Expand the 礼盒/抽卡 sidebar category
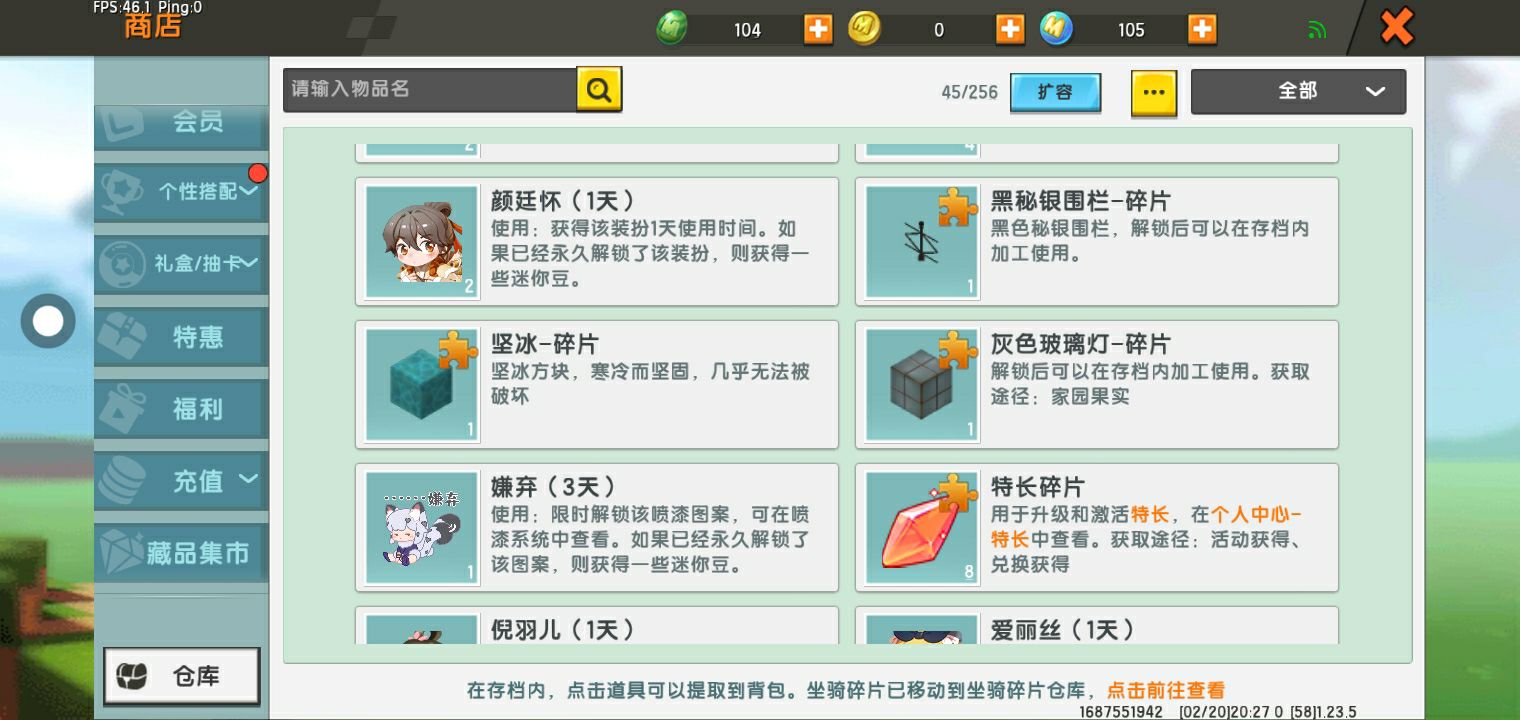 click(x=181, y=264)
